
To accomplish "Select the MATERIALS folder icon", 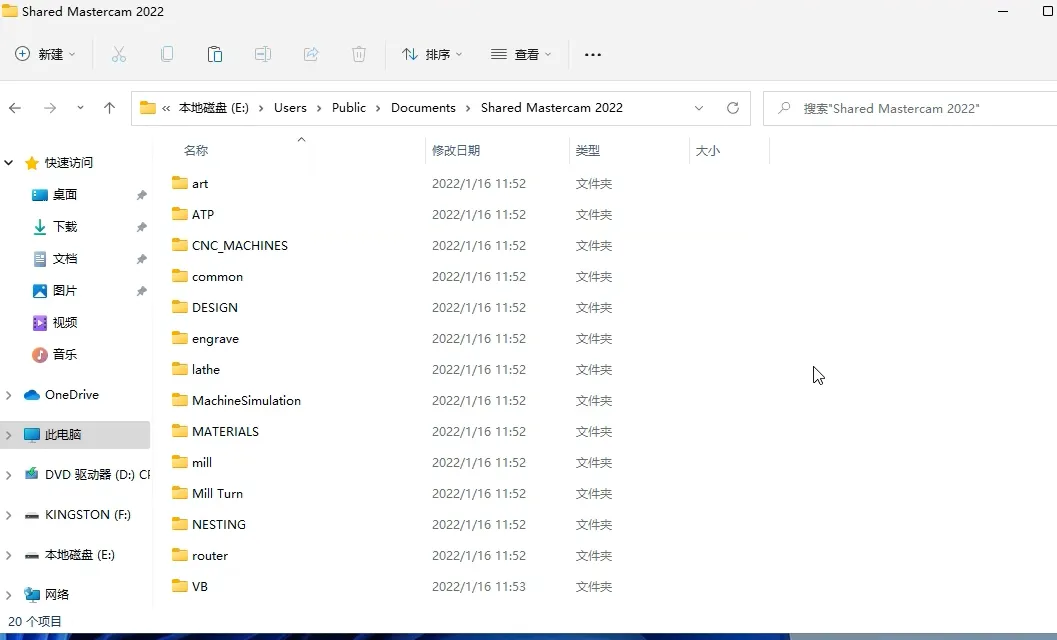I will click(179, 431).
